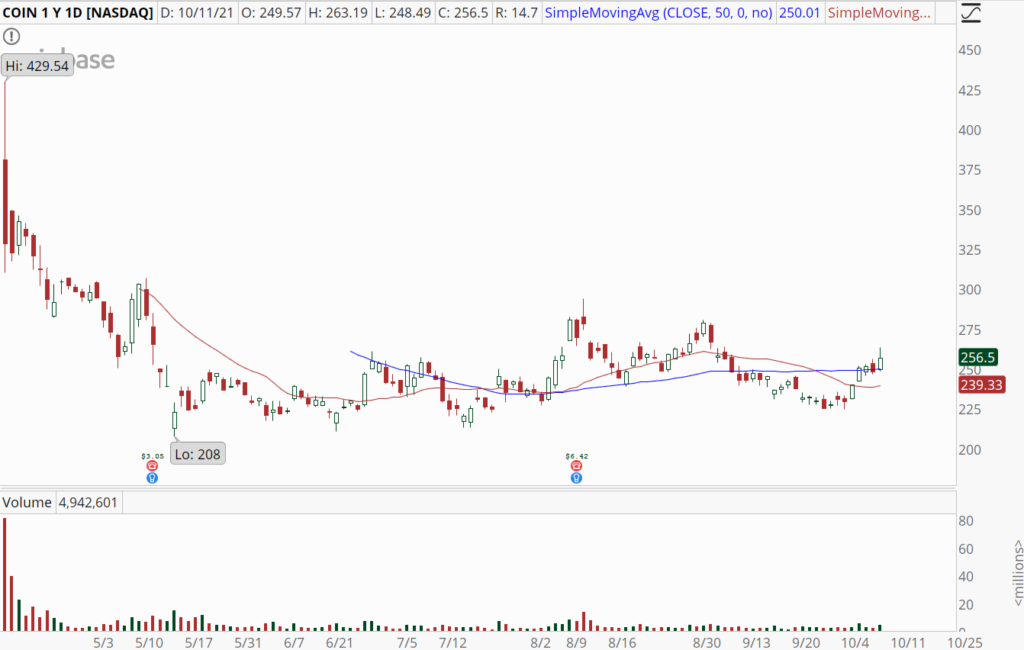
Task: Click the 5/3 date axis label
Action: [103, 643]
